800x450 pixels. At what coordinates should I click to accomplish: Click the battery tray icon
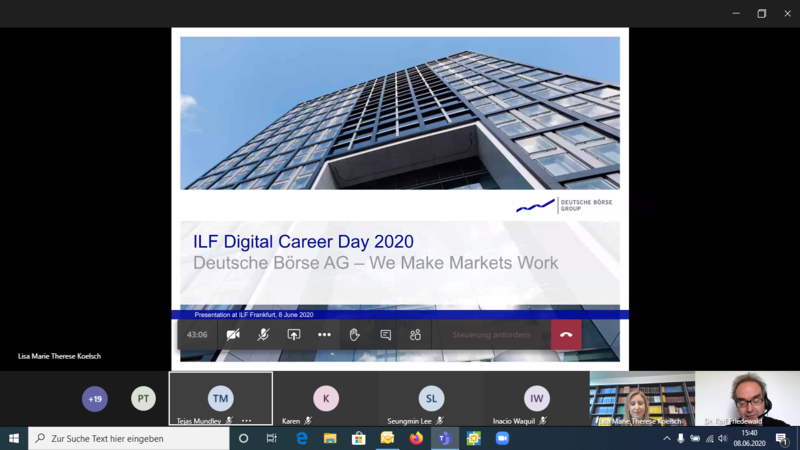695,438
